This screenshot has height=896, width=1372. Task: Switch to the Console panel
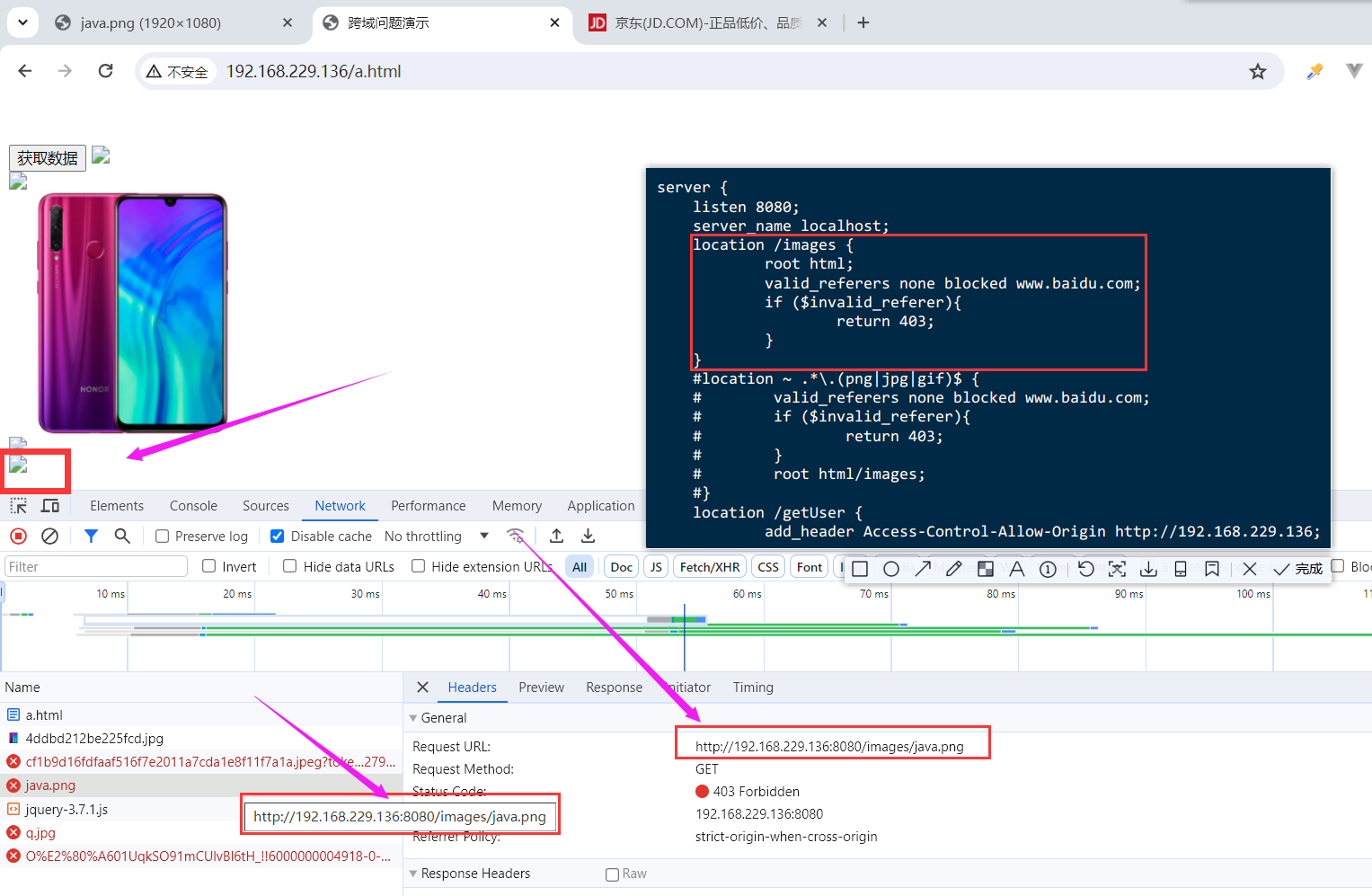pyautogui.click(x=193, y=506)
